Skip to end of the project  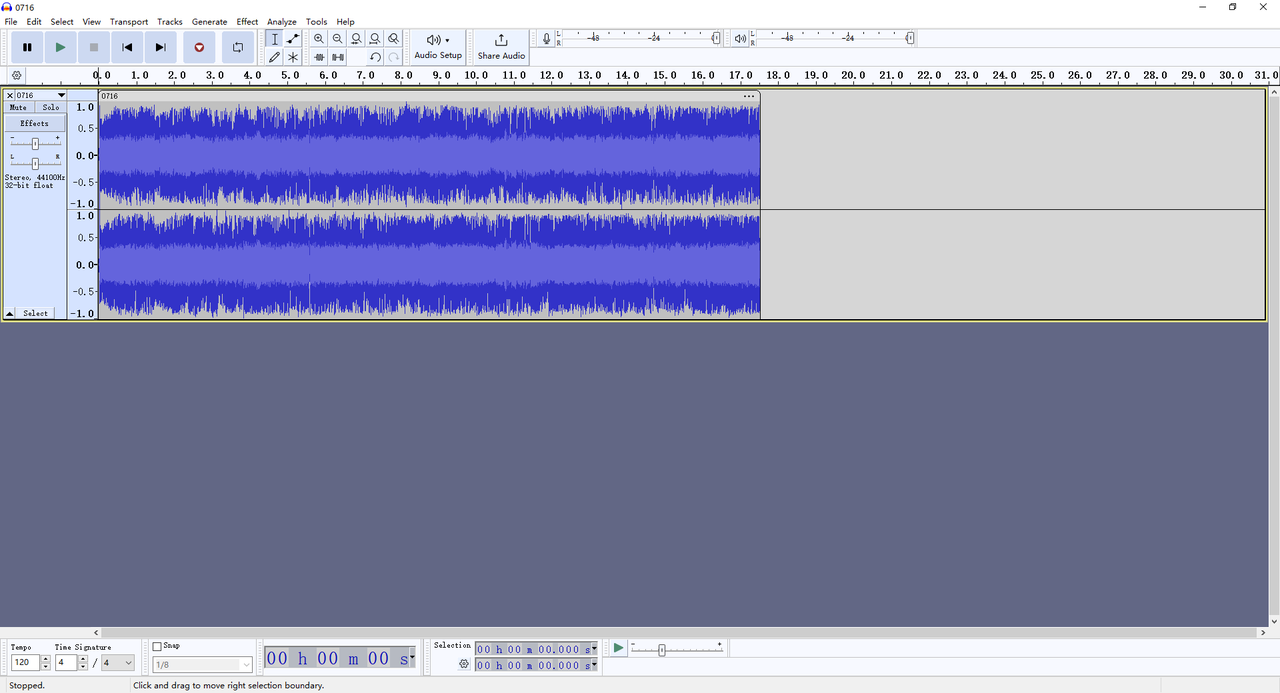[x=161, y=47]
